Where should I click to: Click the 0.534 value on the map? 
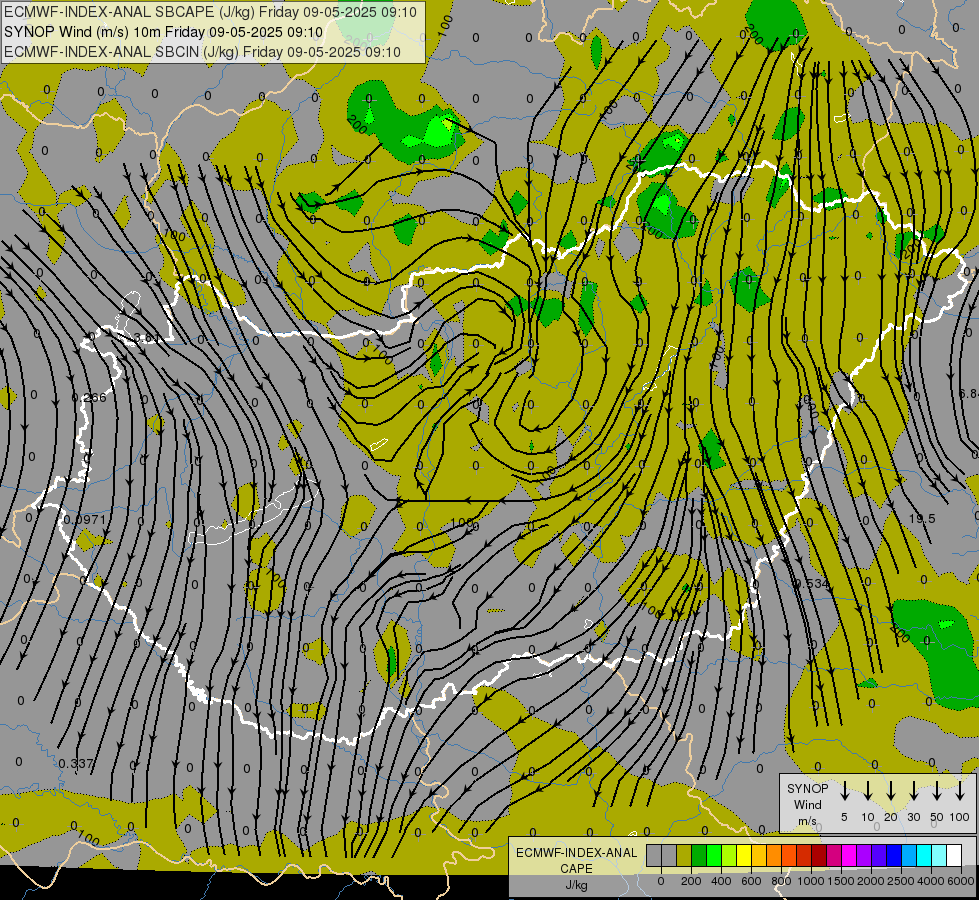click(812, 583)
